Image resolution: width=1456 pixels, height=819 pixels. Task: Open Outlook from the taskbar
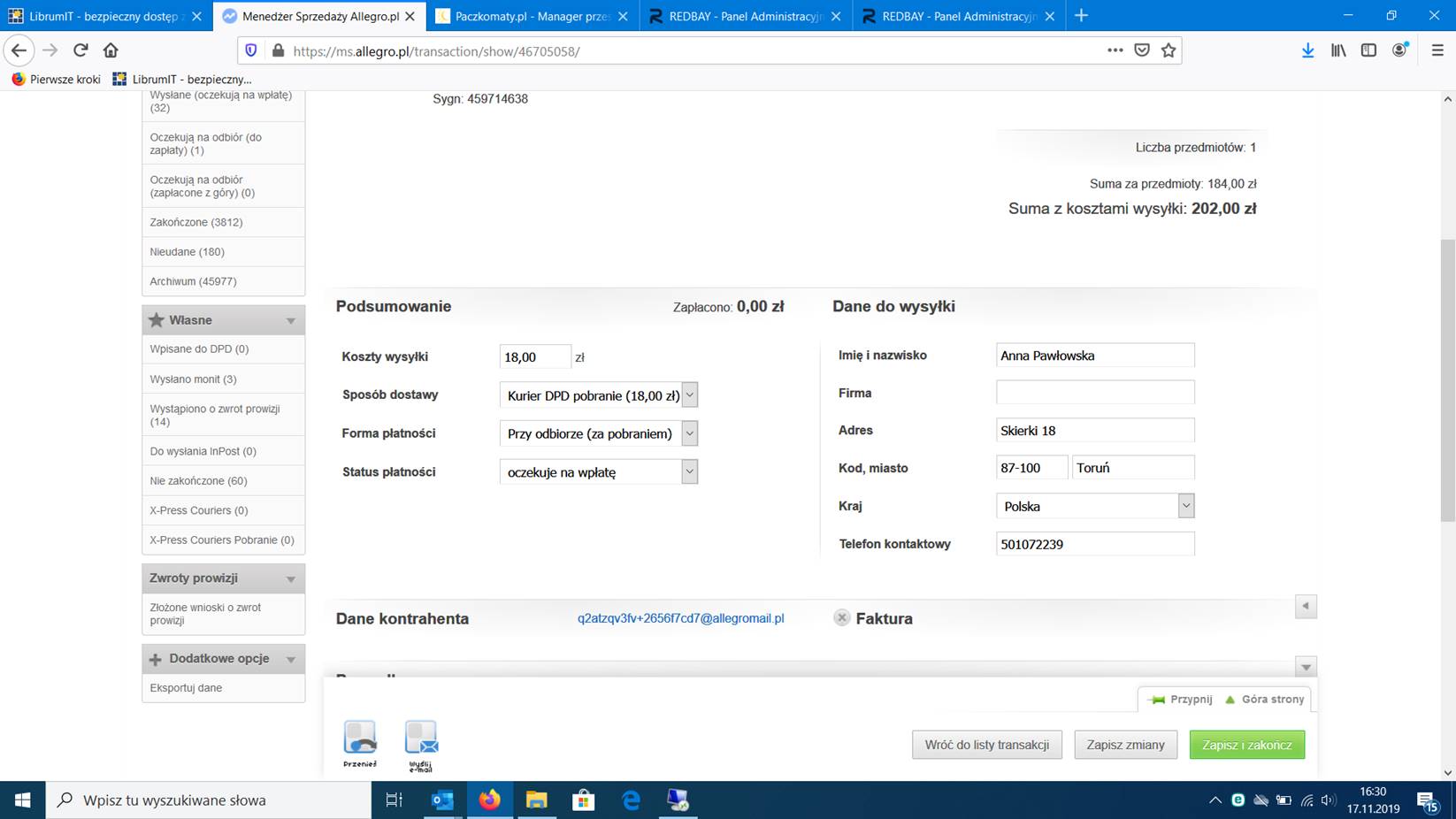(x=442, y=800)
